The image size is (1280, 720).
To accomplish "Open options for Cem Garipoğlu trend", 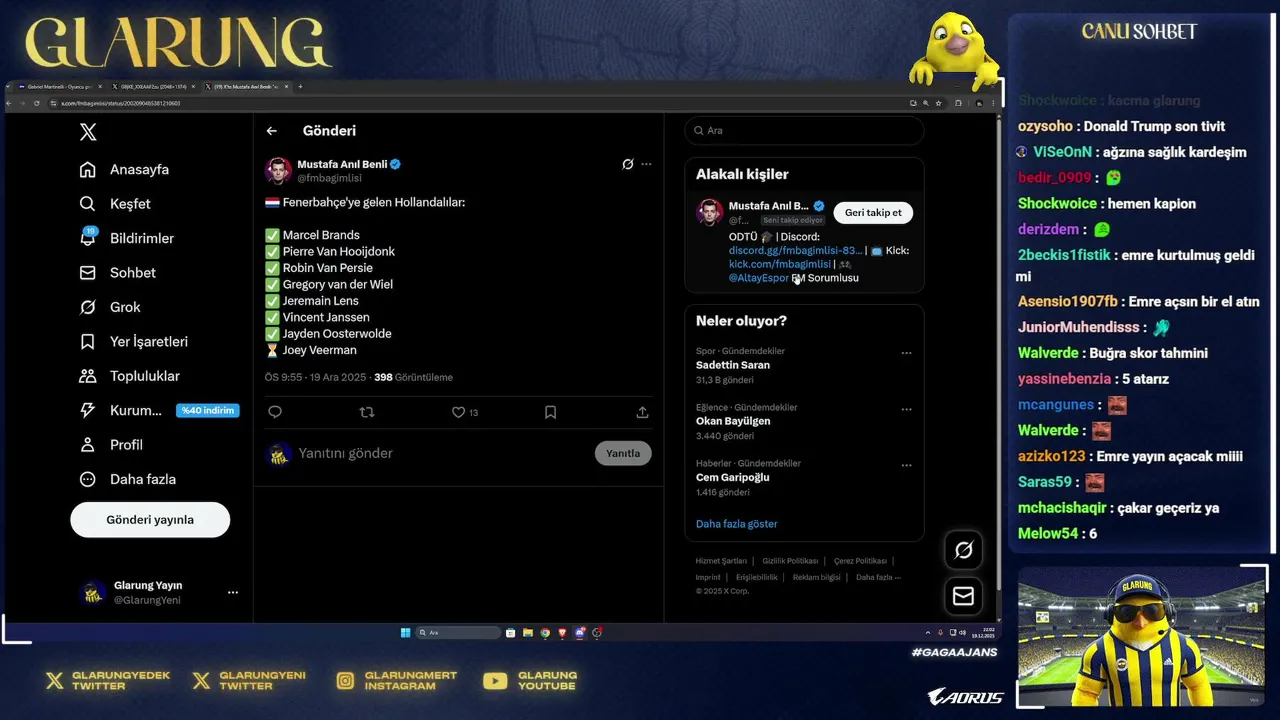I will [906, 465].
